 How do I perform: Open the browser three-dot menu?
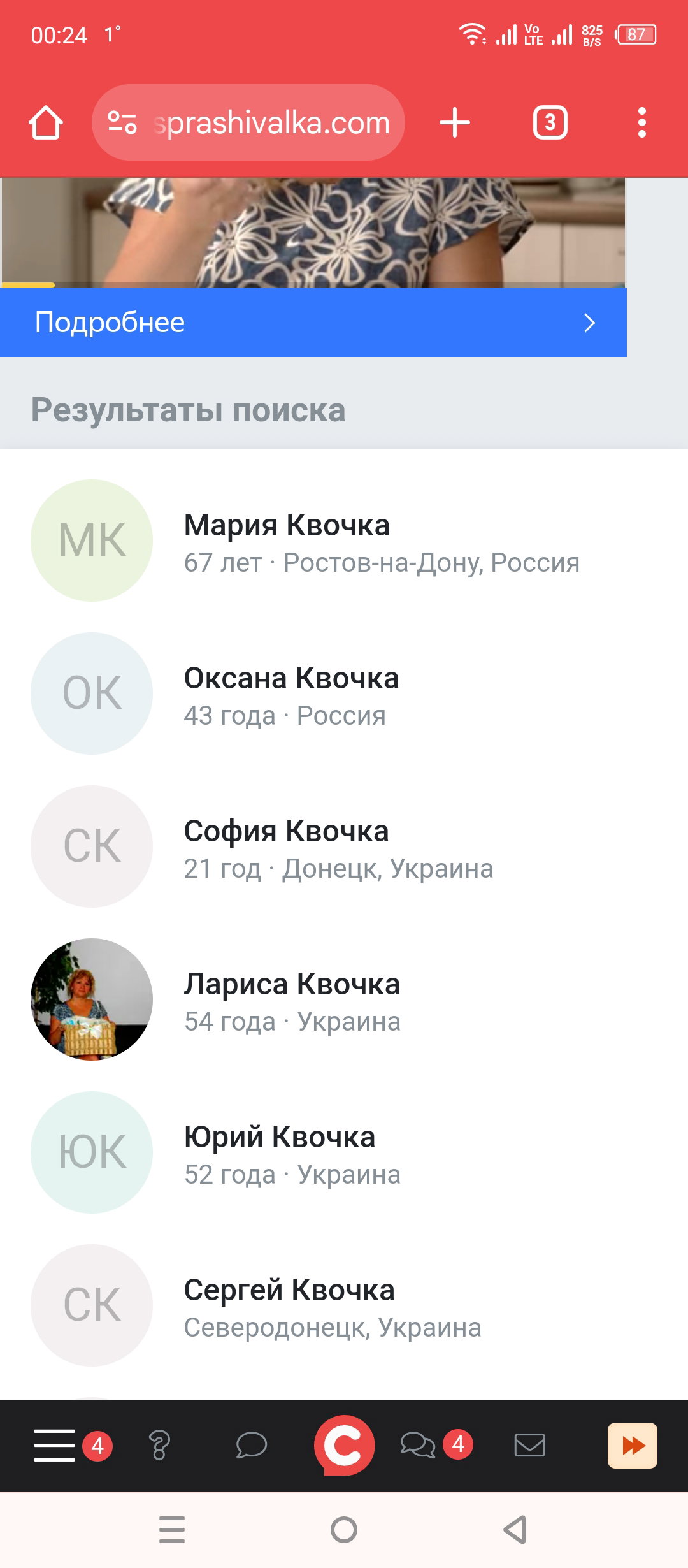[642, 122]
